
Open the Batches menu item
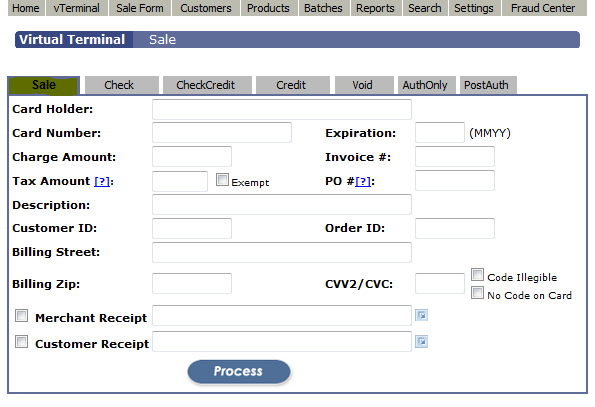[323, 8]
